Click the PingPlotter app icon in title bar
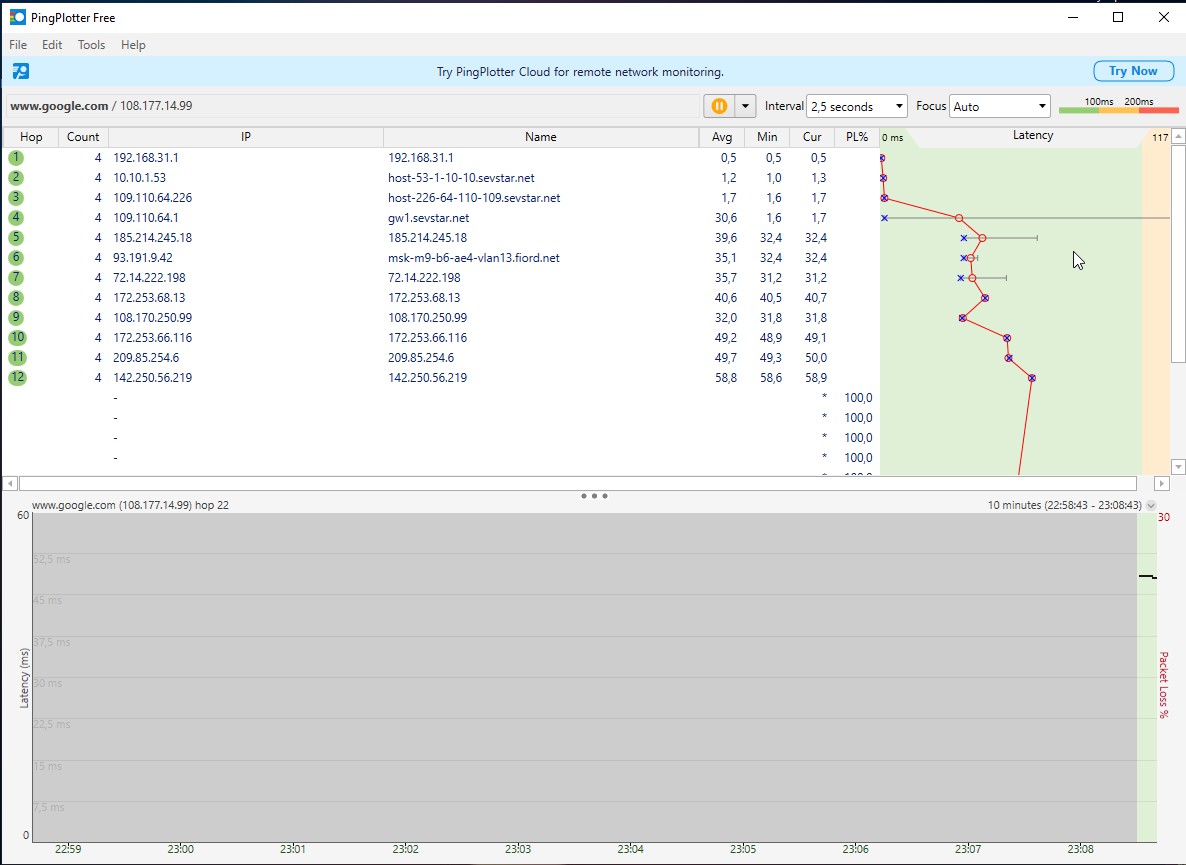The image size is (1186, 865). click(17, 16)
